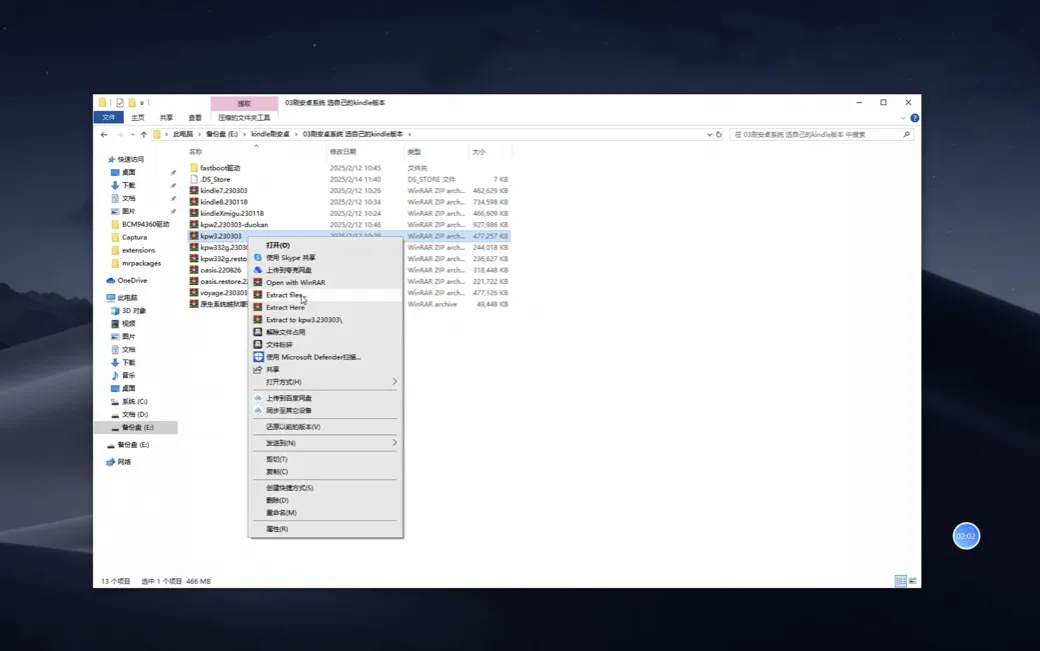
Task: Open the 主页 ribbon tab
Action: (x=138, y=118)
